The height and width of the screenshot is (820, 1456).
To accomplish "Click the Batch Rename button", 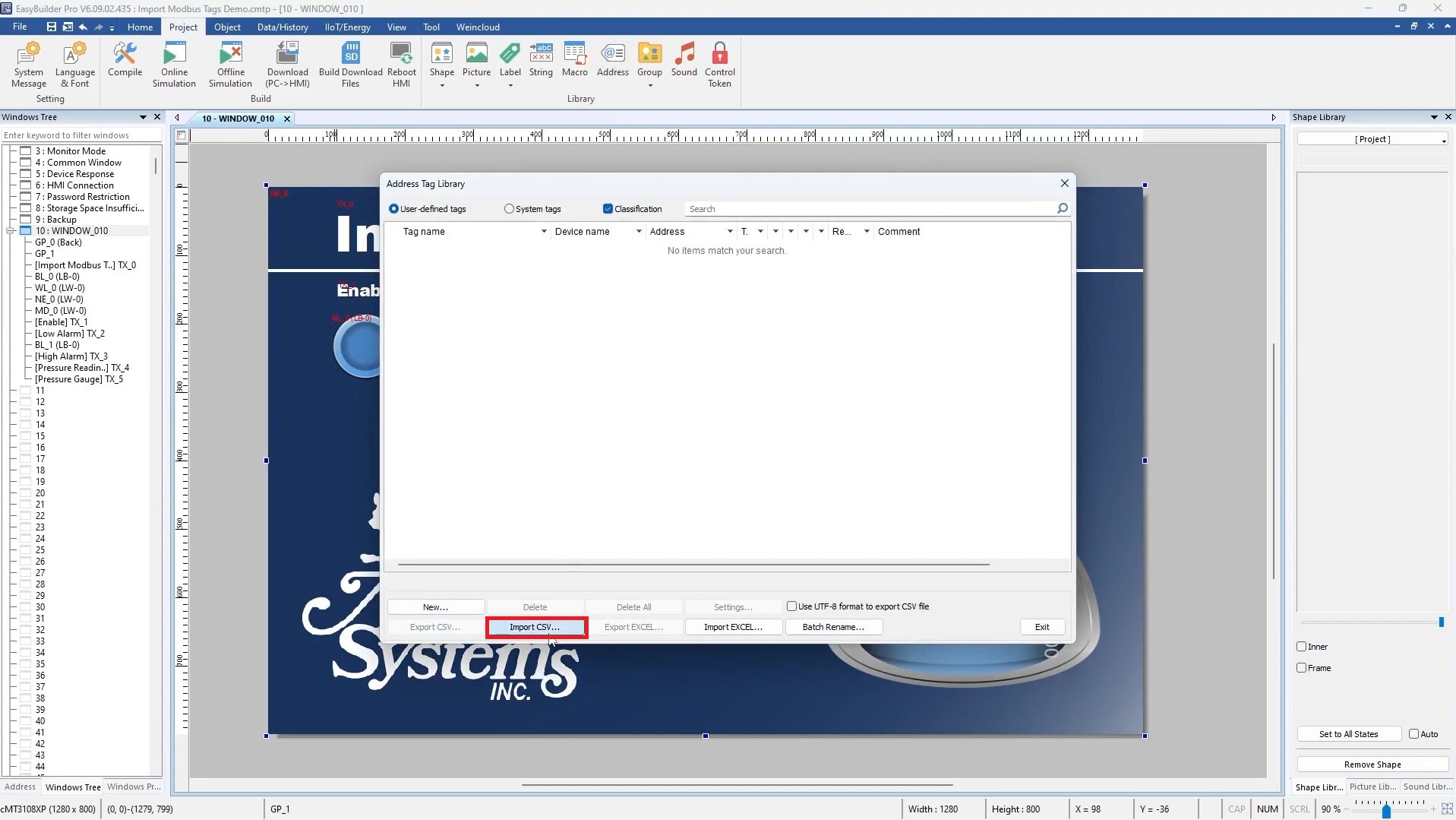I will (x=833, y=626).
